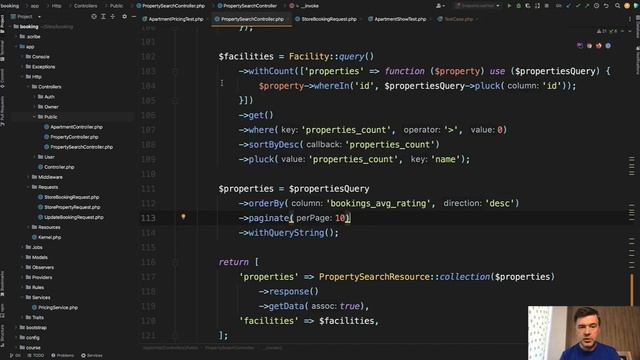The width and height of the screenshot is (640, 360).
Task: Select the config folder in tree
Action: (33, 338)
